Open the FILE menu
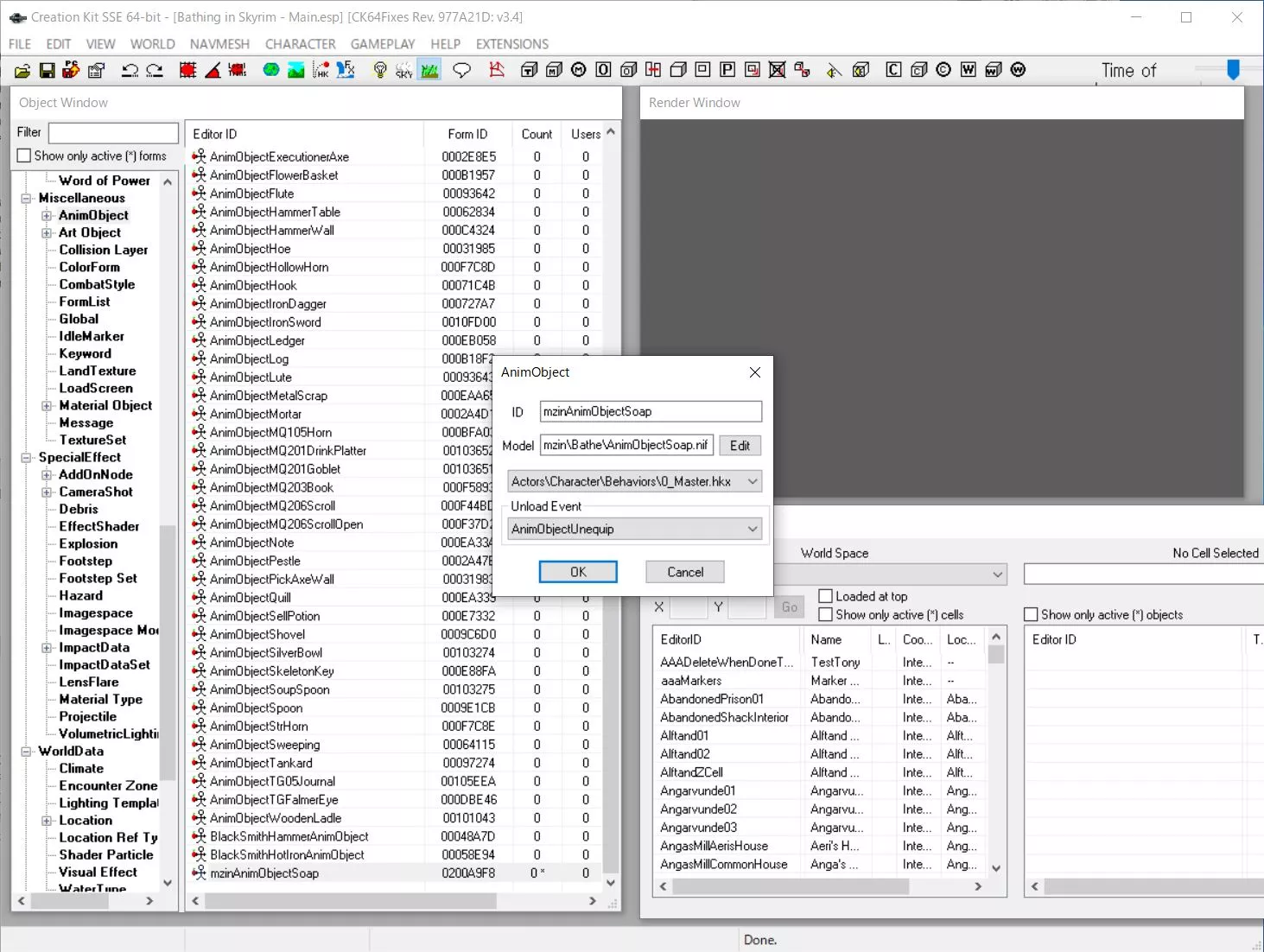The width and height of the screenshot is (1264, 952). (x=20, y=44)
